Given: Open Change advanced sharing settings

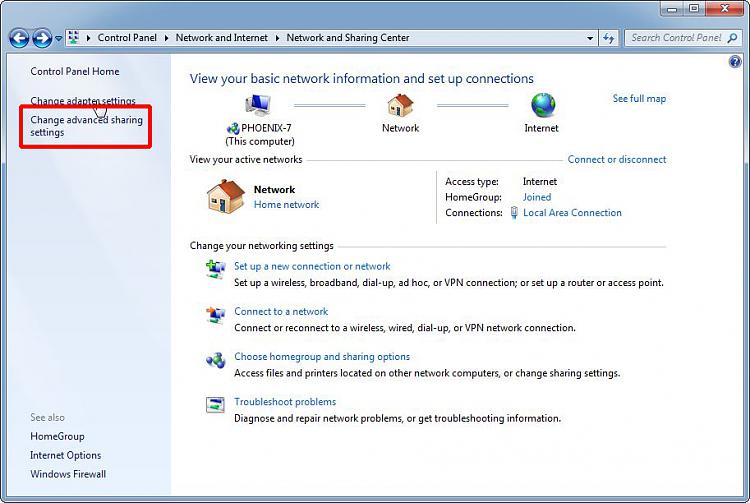Looking at the screenshot, I should pos(87,126).
